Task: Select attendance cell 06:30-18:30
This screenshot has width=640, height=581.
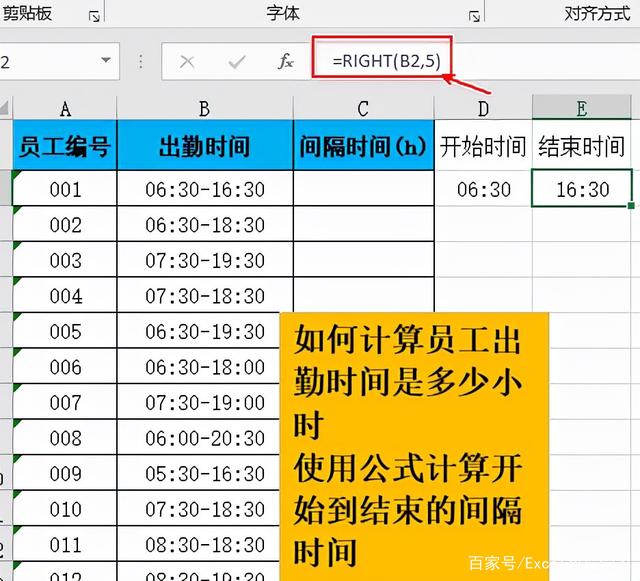Action: [205, 224]
